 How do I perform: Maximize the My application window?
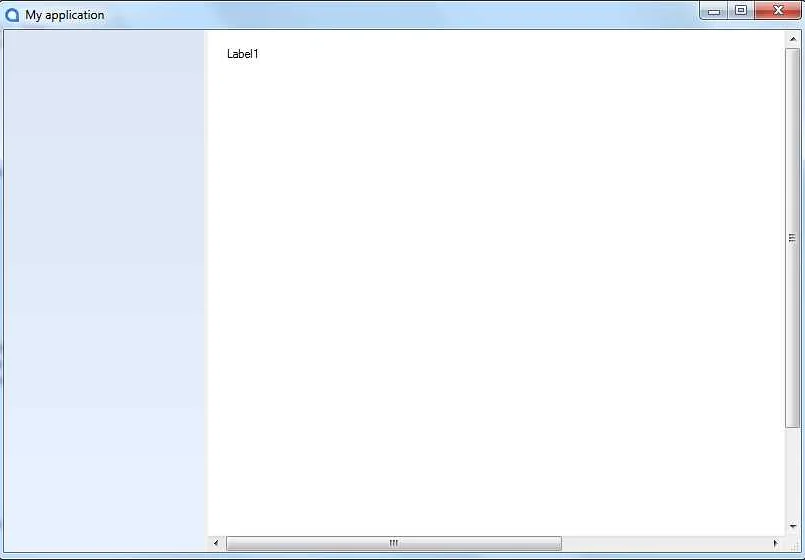741,11
